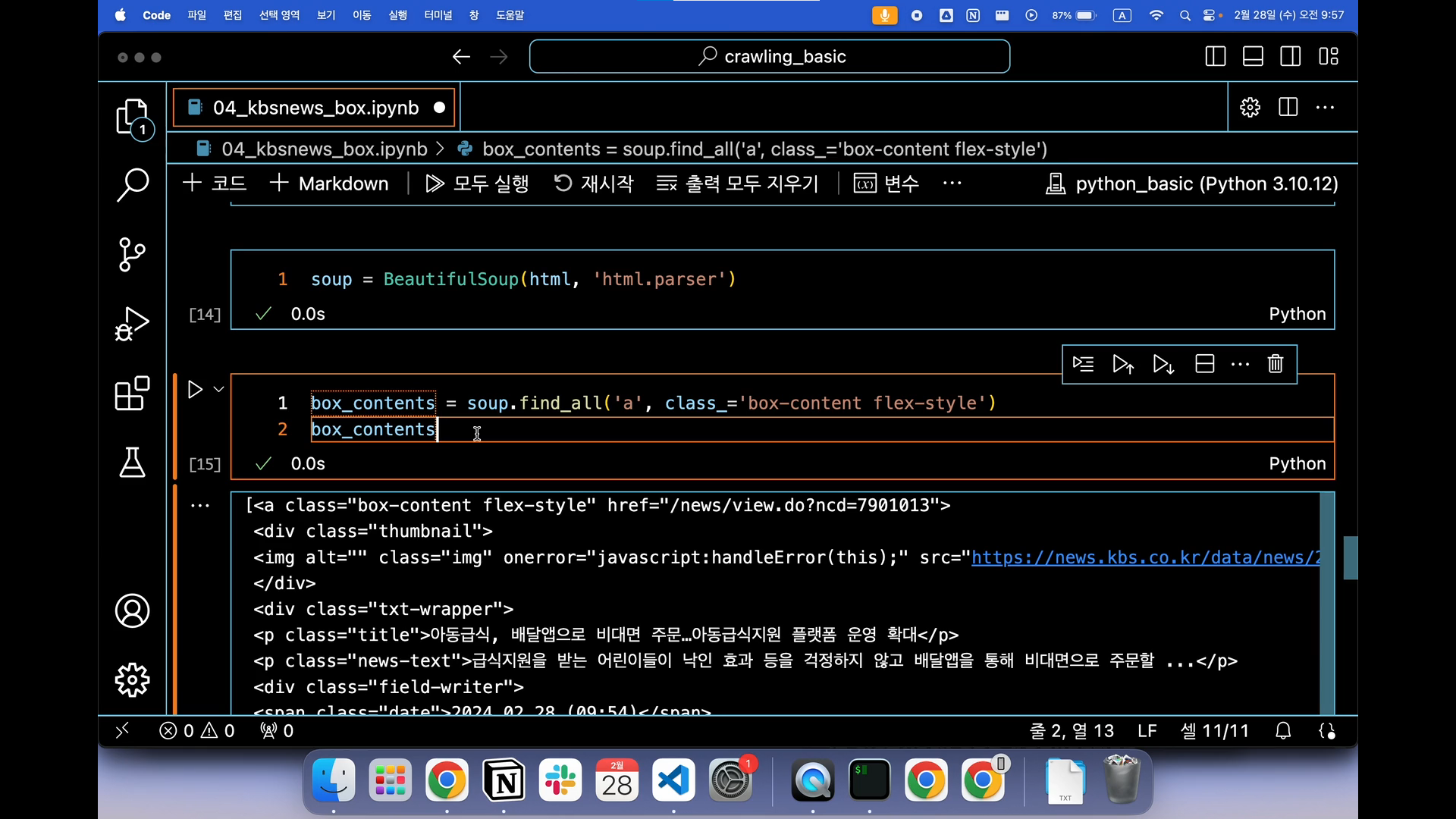This screenshot has width=1456, height=819.
Task: Delete the current cell with trash icon
Action: (1276, 365)
